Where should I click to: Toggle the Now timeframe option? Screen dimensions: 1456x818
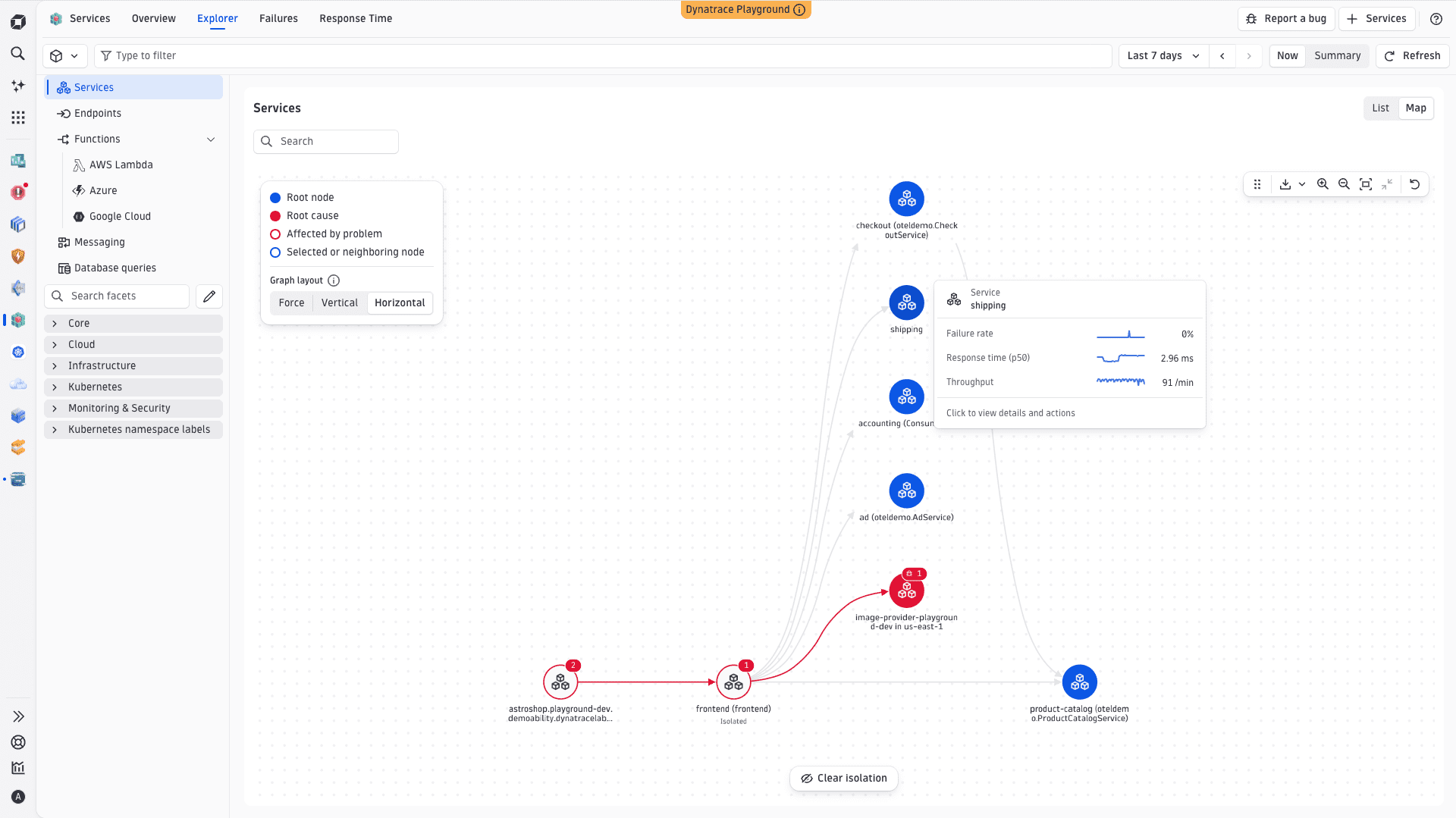1287,56
